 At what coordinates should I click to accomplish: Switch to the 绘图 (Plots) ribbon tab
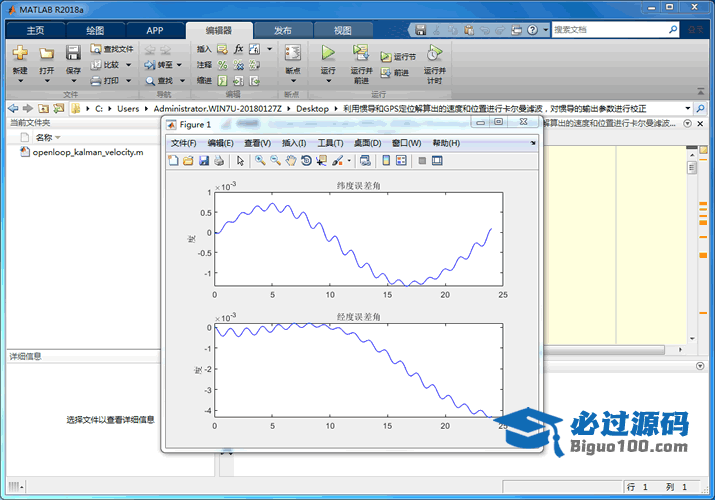95,30
